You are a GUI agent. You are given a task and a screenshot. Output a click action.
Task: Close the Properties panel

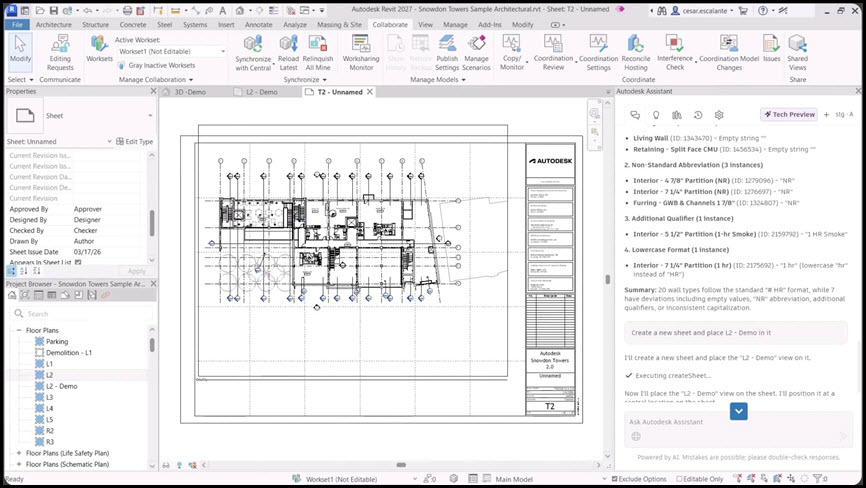(153, 91)
